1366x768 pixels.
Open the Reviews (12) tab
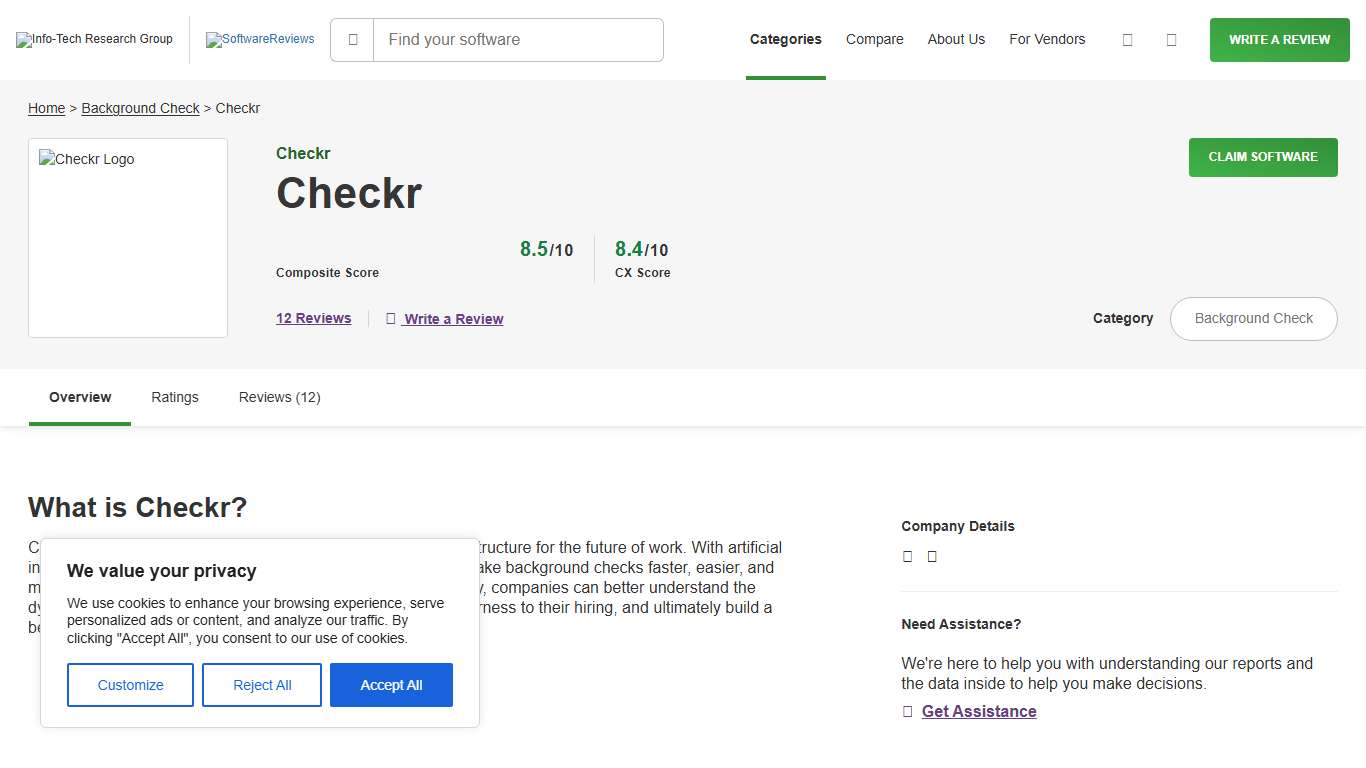[x=279, y=397]
